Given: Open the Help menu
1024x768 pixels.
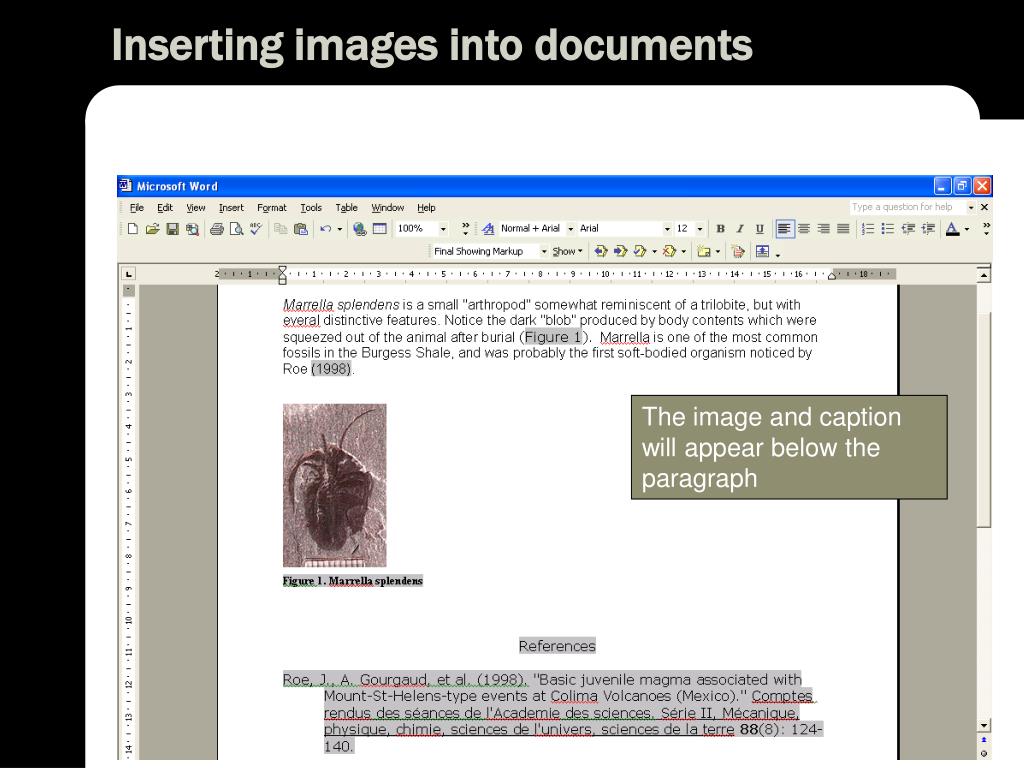Looking at the screenshot, I should 426,208.
